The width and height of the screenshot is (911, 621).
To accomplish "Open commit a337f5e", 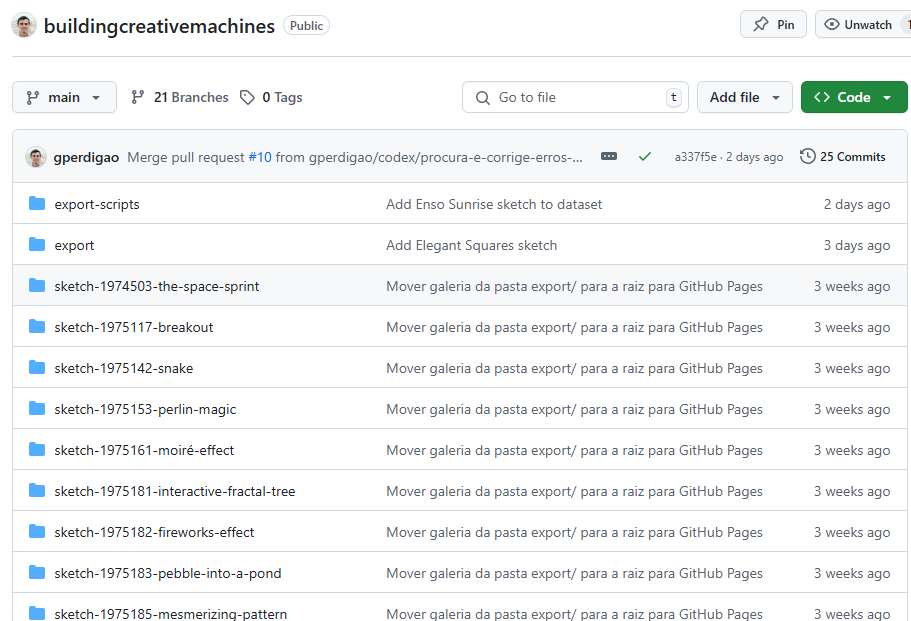I will 695,157.
